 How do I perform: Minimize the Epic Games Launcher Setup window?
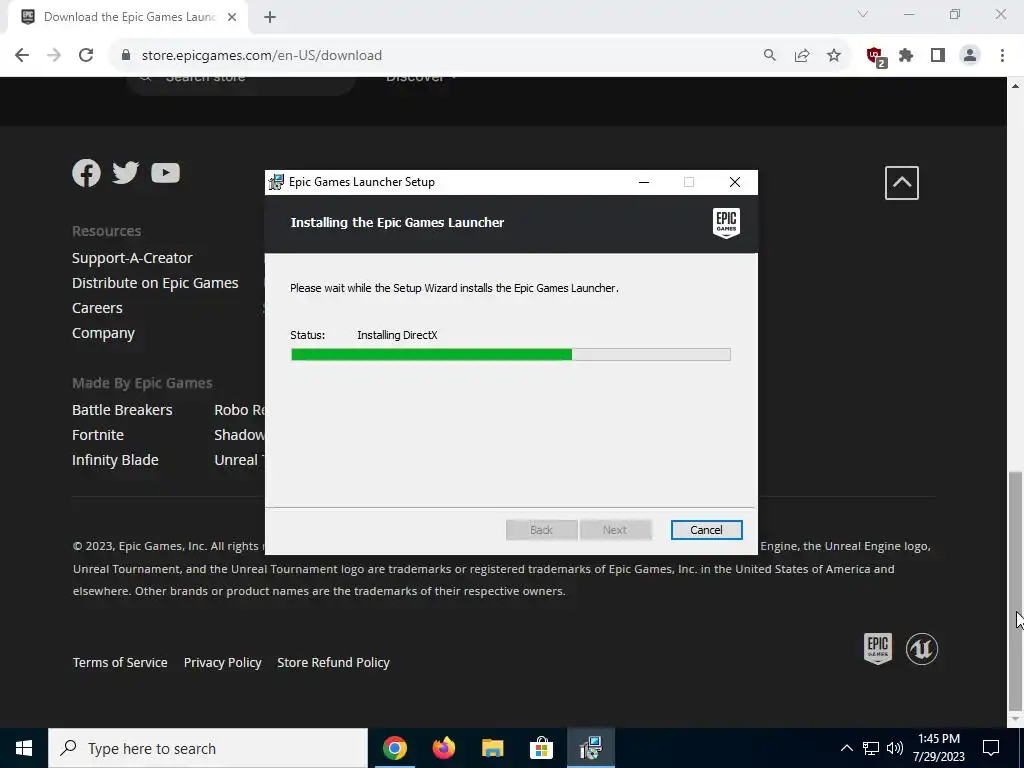point(644,182)
